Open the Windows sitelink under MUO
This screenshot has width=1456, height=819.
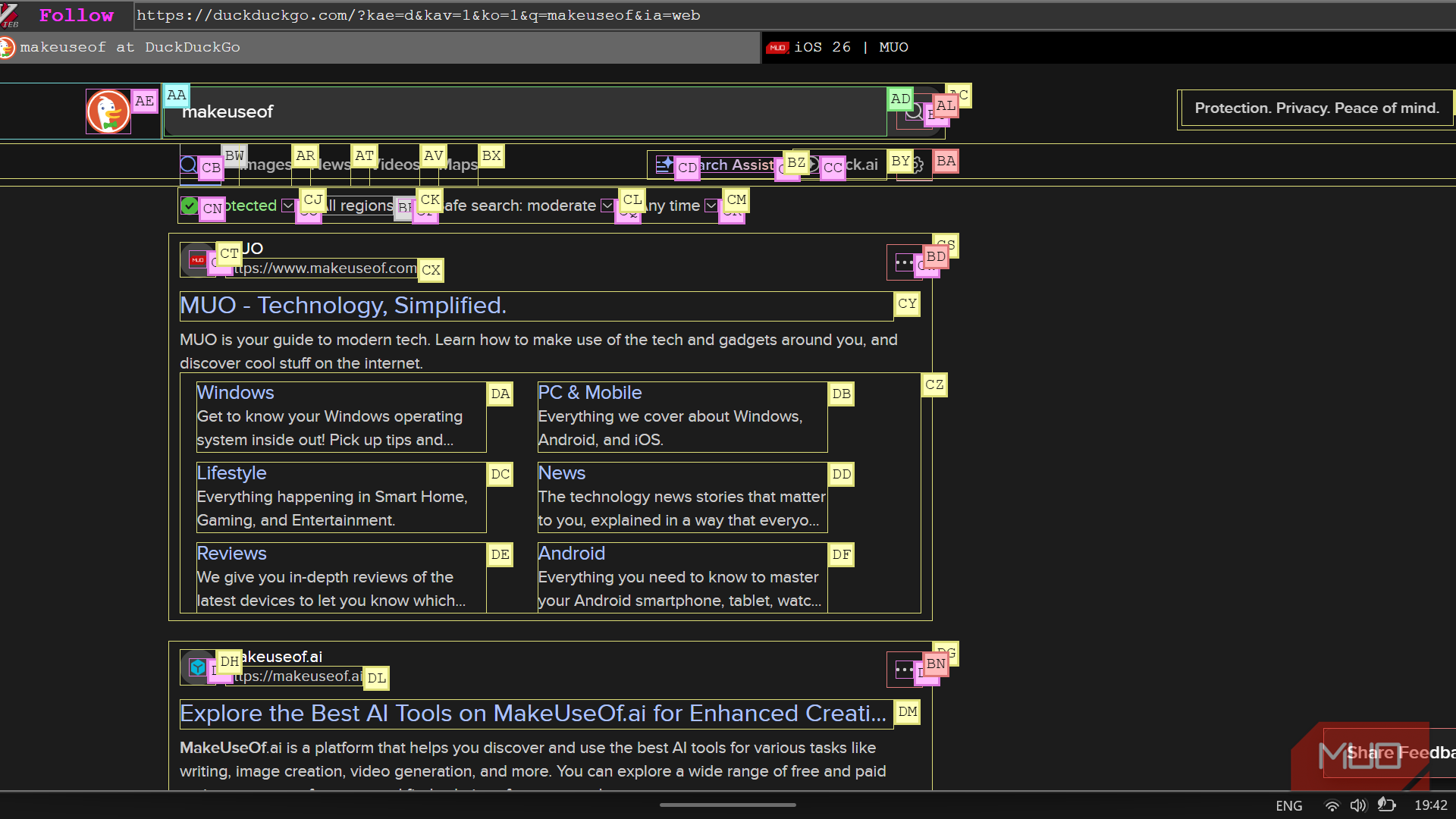click(235, 393)
